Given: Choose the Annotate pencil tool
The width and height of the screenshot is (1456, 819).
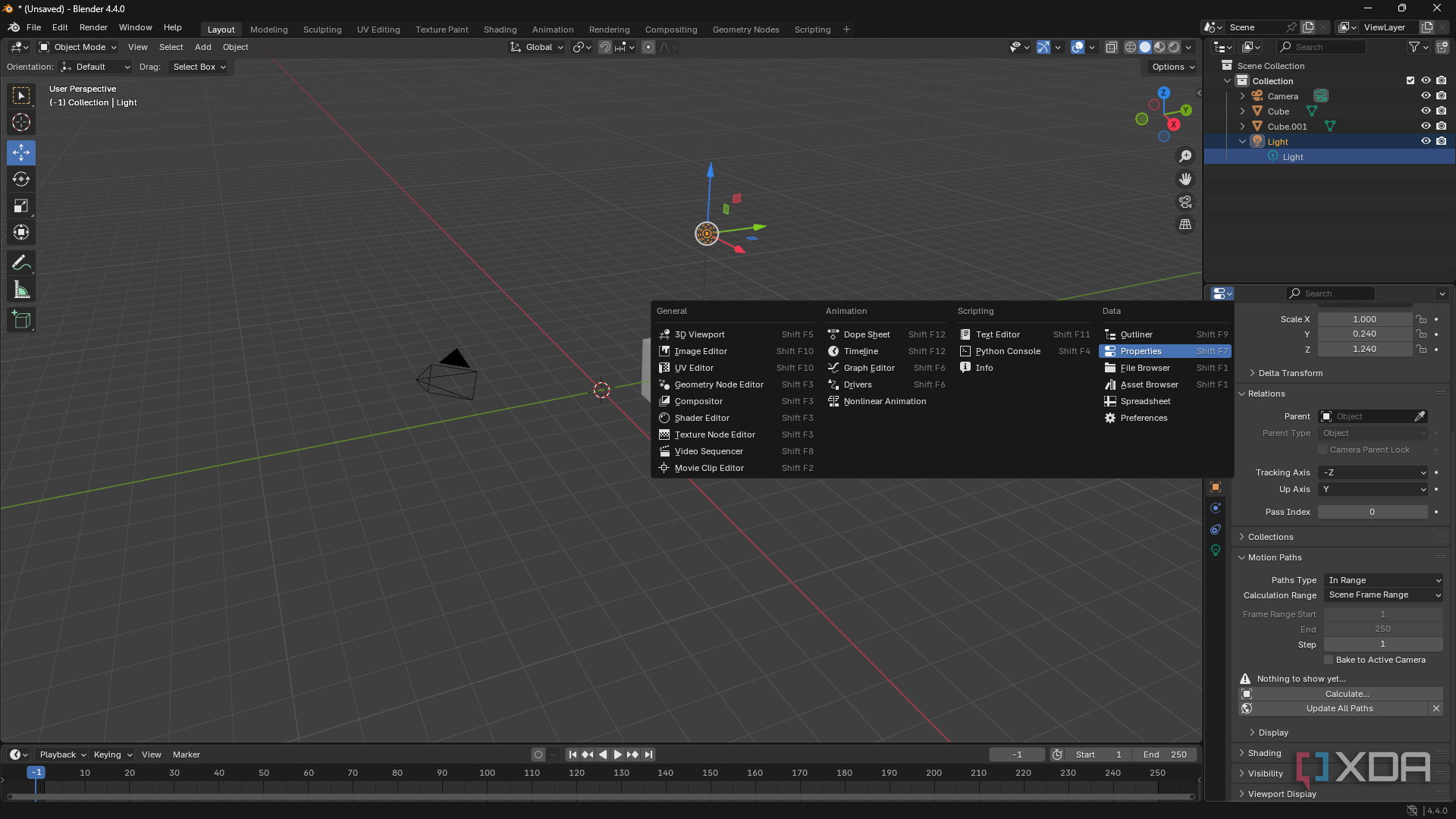Looking at the screenshot, I should click(21, 263).
